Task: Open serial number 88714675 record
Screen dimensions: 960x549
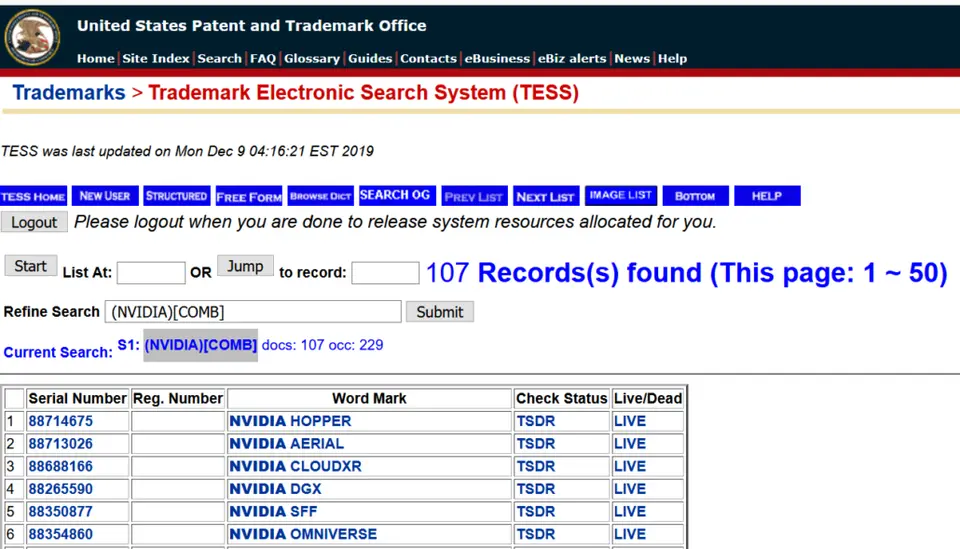Action: click(x=61, y=421)
